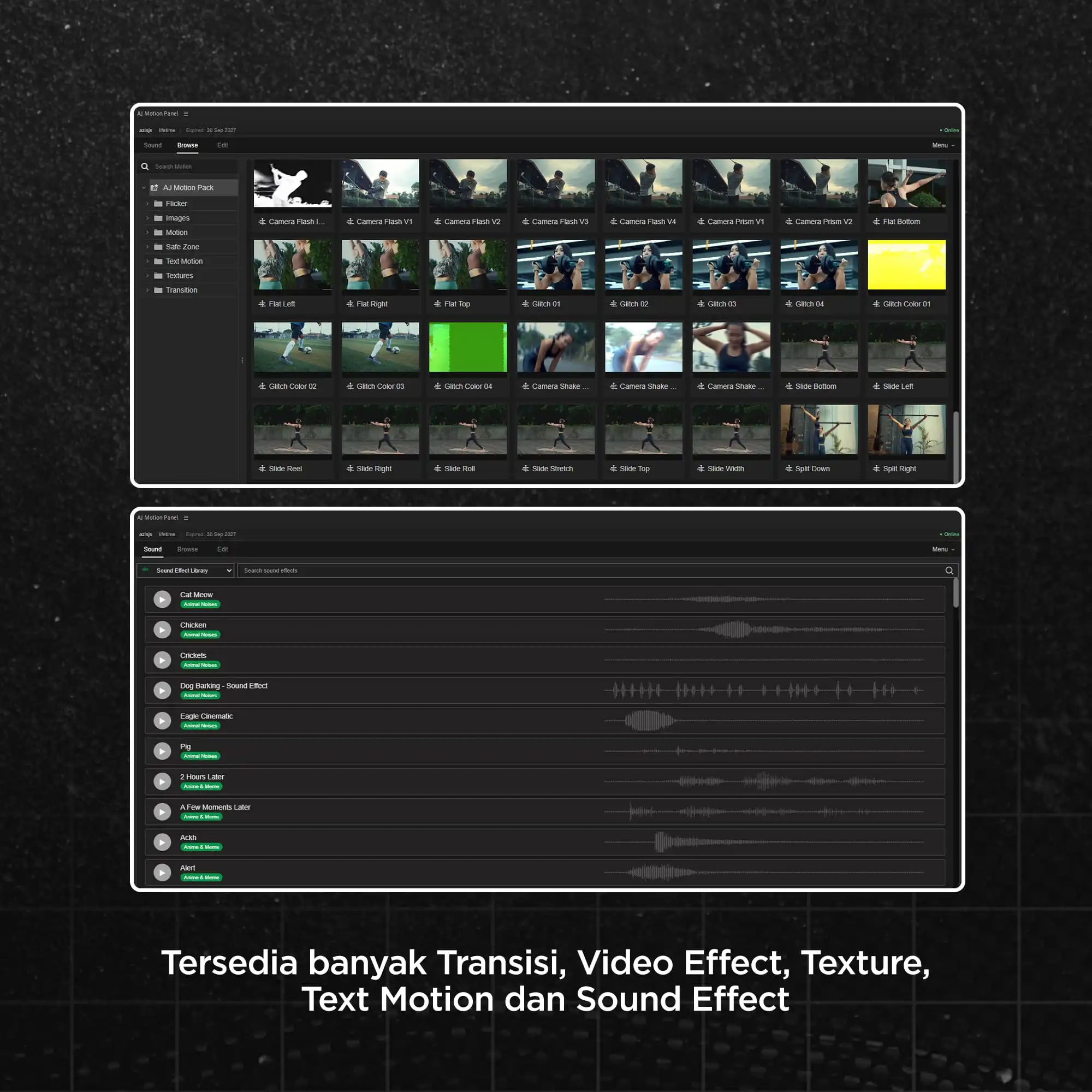This screenshot has height=1092, width=1092.
Task: Play the Cat Meow sound effect
Action: click(x=162, y=599)
